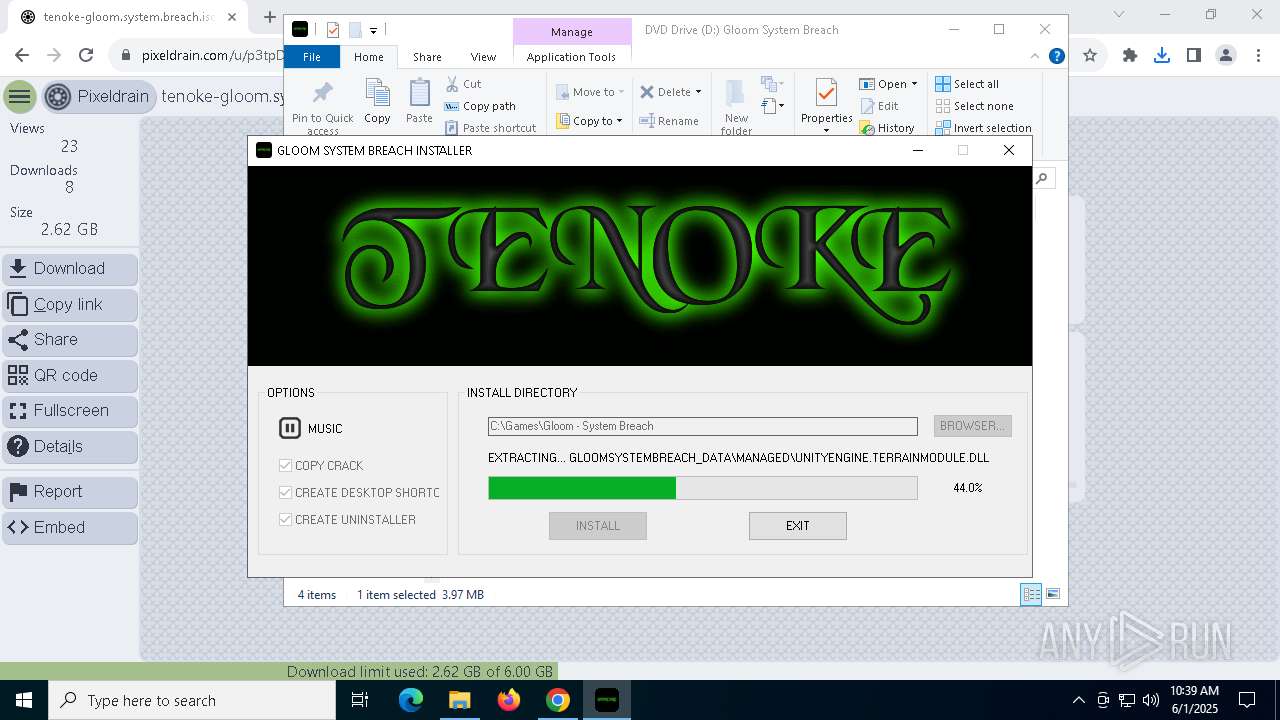Open the Pixeldrain Details button
This screenshot has width=1280, height=720.
click(70, 447)
